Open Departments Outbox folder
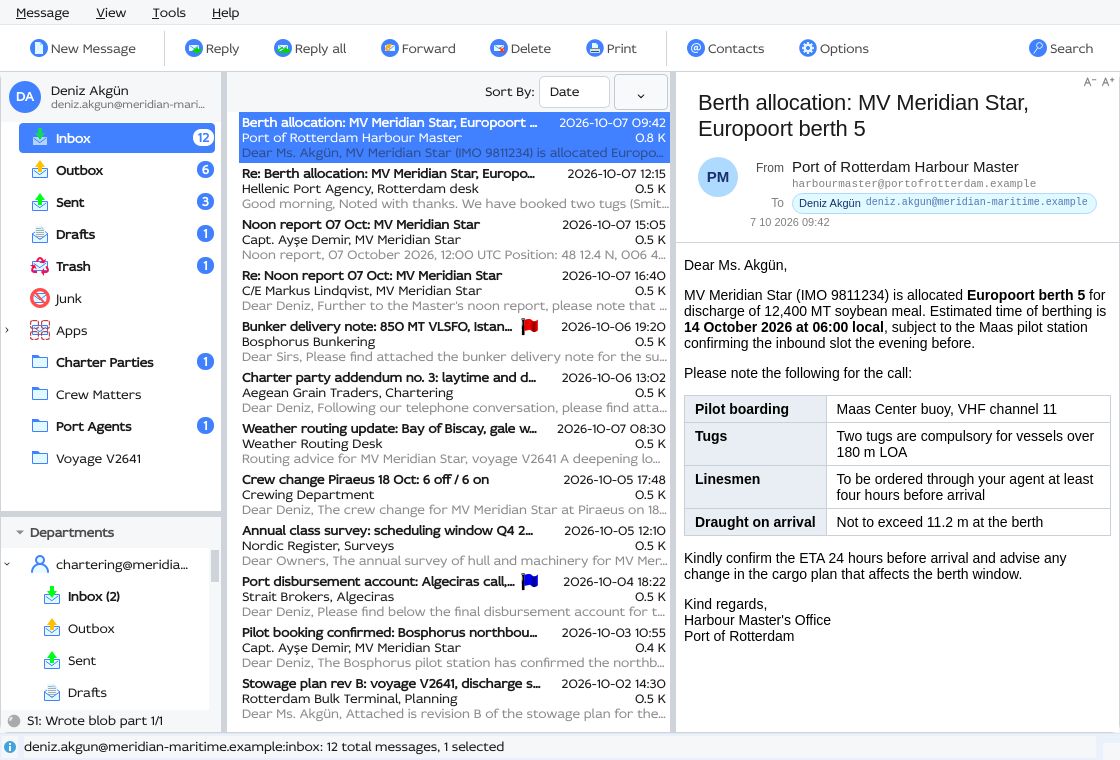1120x760 pixels. coord(91,629)
